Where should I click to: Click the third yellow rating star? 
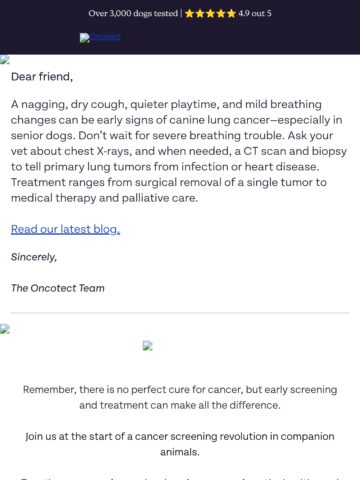pyautogui.click(x=210, y=14)
